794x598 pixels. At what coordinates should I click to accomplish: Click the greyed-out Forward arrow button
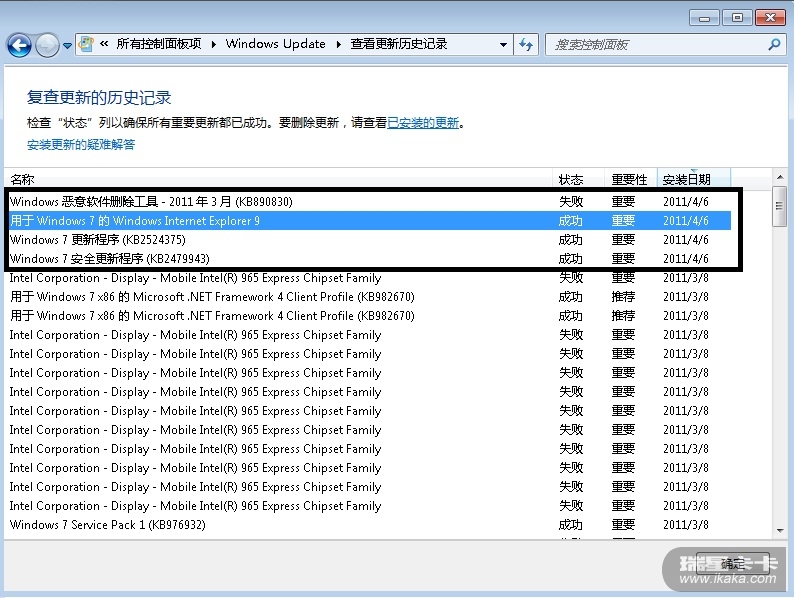pyautogui.click(x=48, y=46)
